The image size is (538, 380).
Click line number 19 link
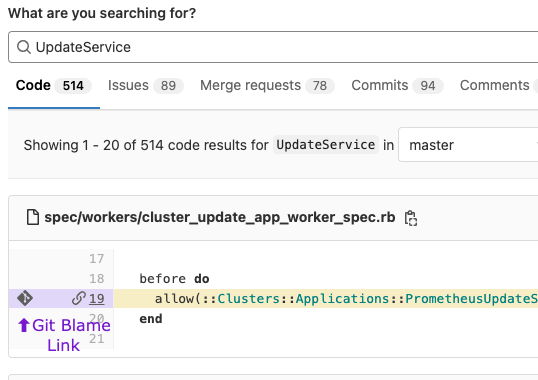96,298
